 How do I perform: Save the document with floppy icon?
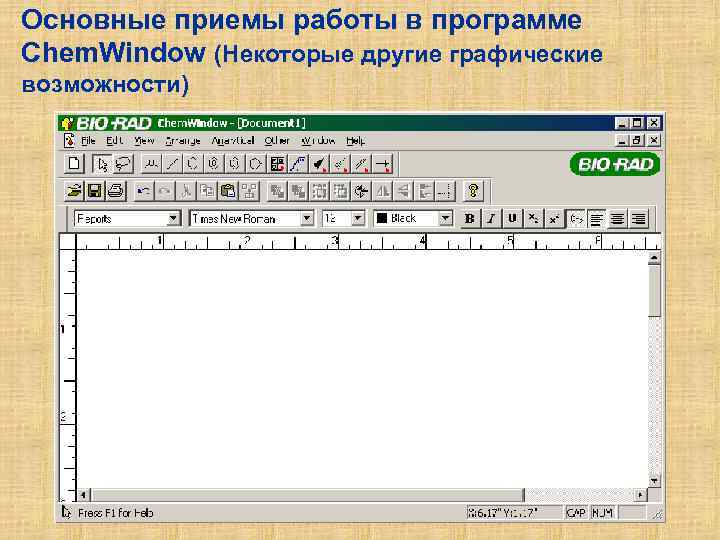pyautogui.click(x=95, y=191)
